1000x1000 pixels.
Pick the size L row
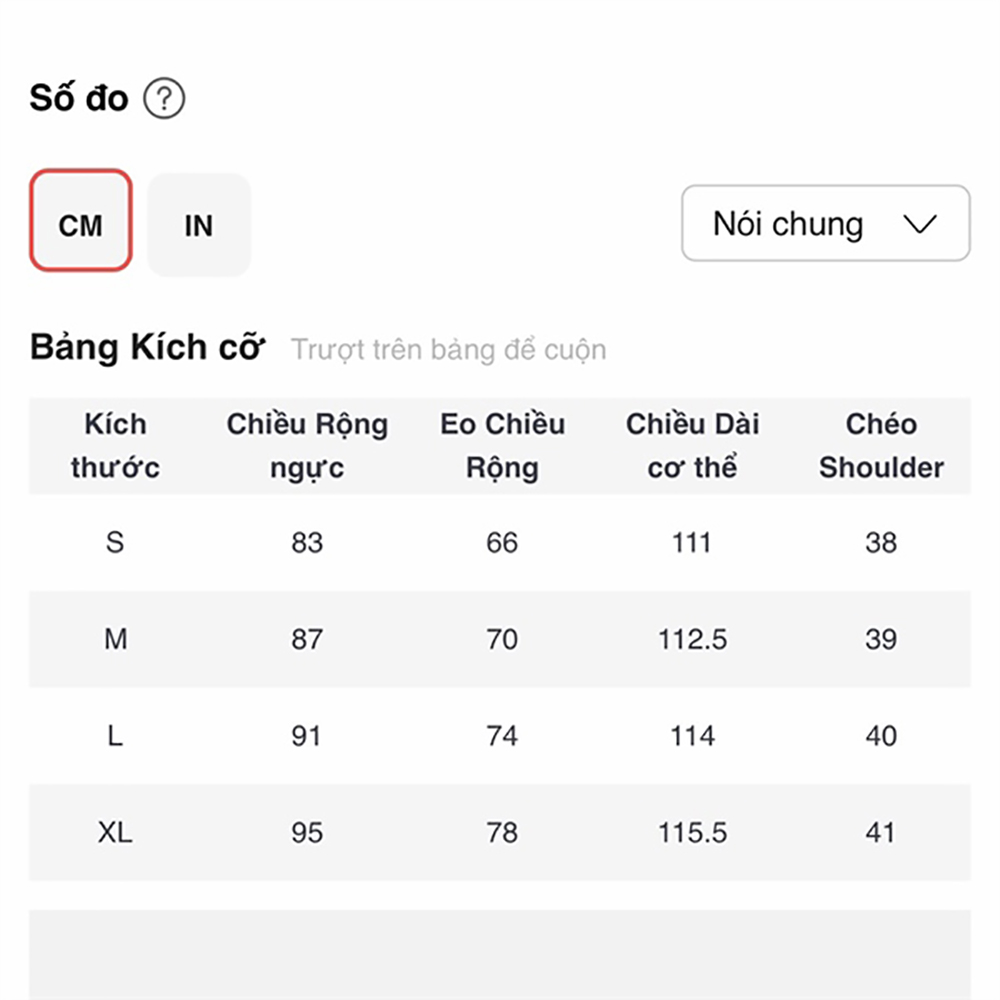pos(500,736)
